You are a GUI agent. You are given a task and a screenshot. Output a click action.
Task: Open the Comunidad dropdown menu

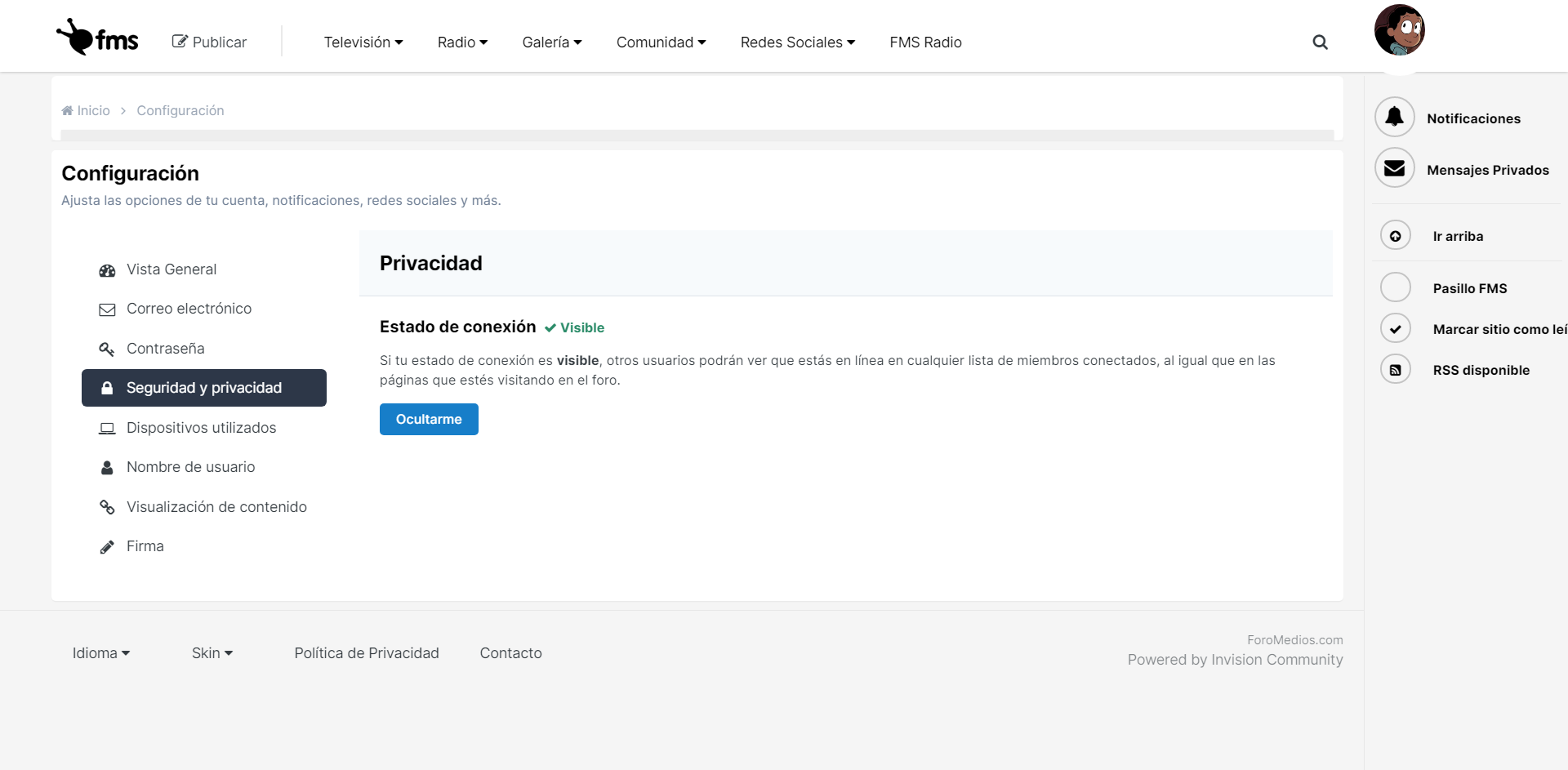(x=661, y=42)
